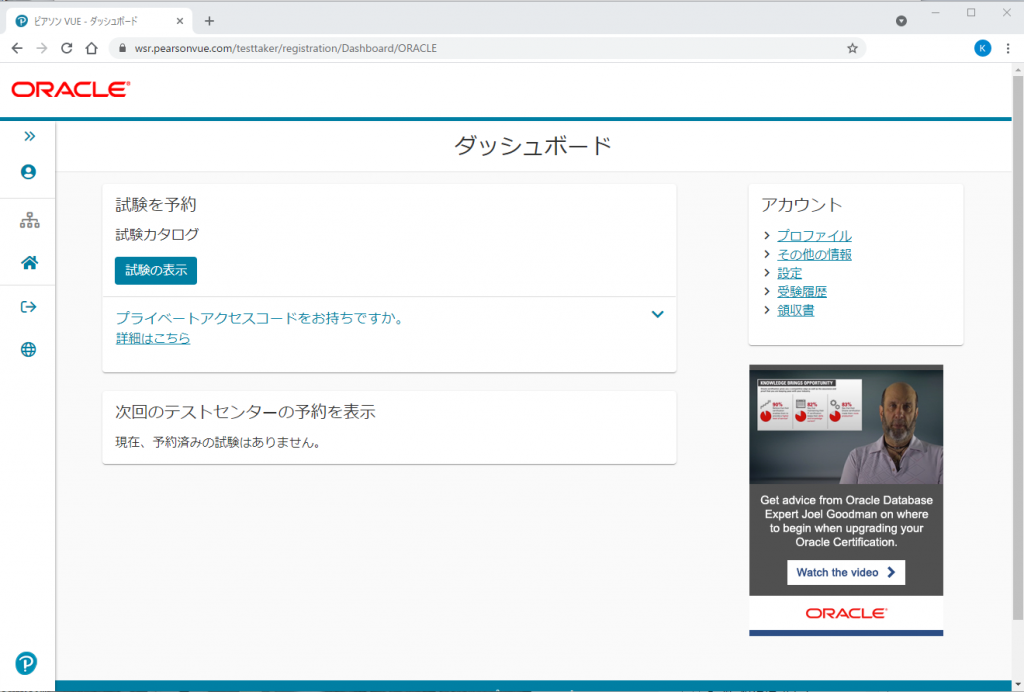Select the ピアソン VUE browser tab
The width and height of the screenshot is (1024, 692).
point(92,21)
